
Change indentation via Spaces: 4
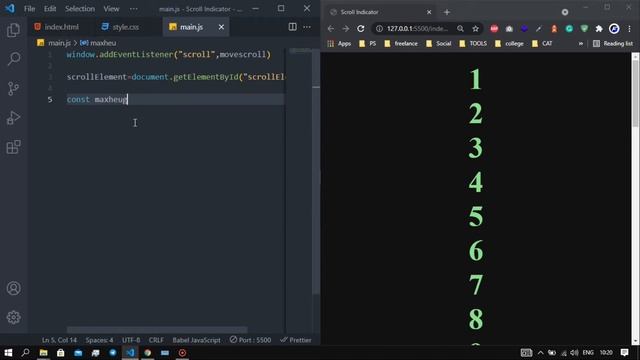tap(99, 340)
